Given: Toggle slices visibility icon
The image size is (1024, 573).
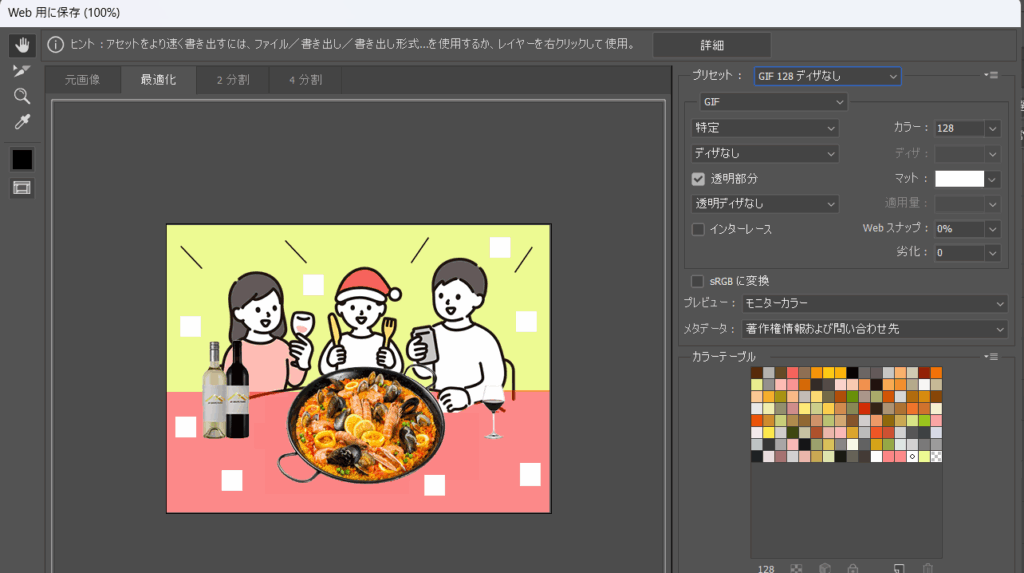Looking at the screenshot, I should [x=21, y=187].
